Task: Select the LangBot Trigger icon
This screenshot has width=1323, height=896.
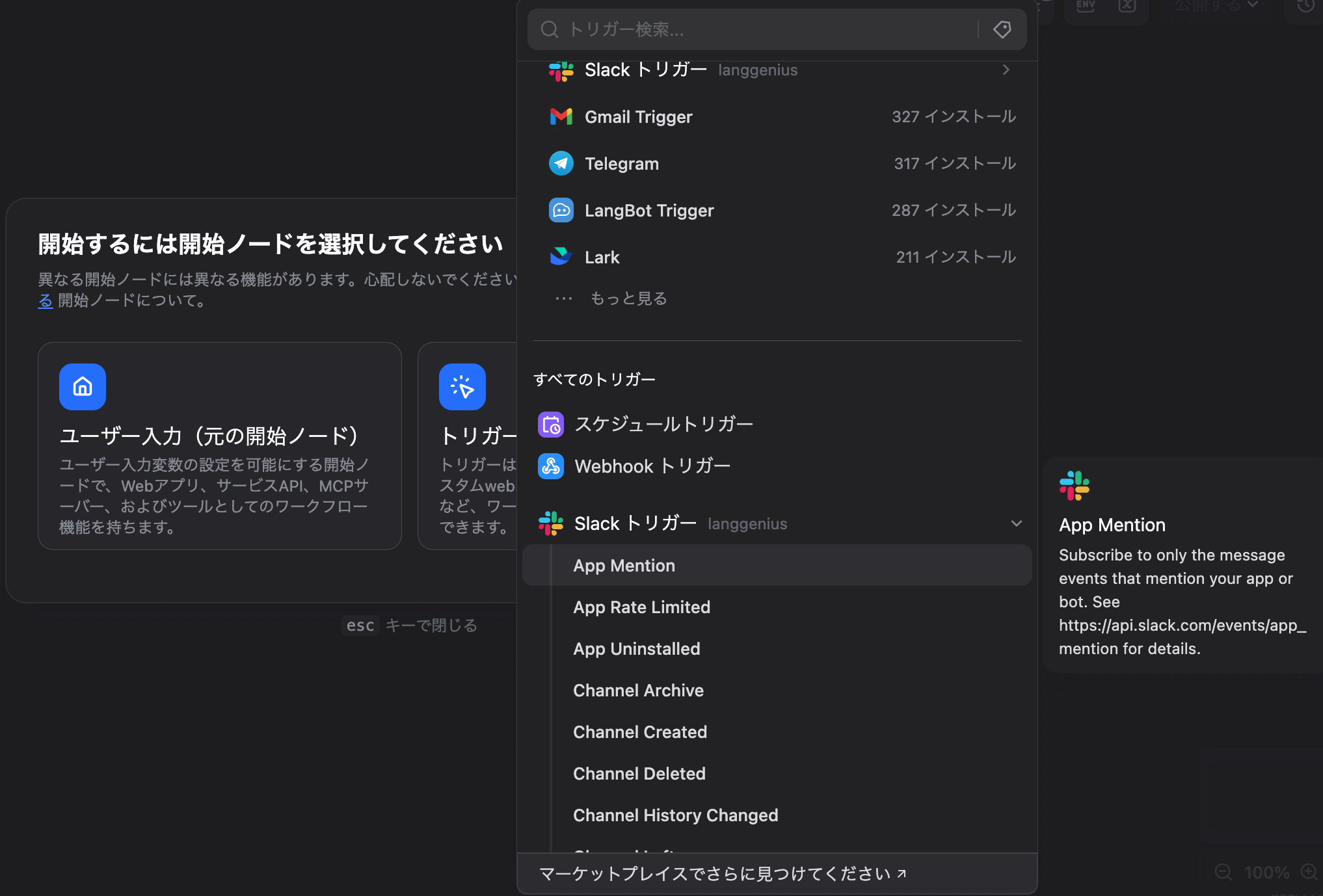Action: (x=560, y=210)
